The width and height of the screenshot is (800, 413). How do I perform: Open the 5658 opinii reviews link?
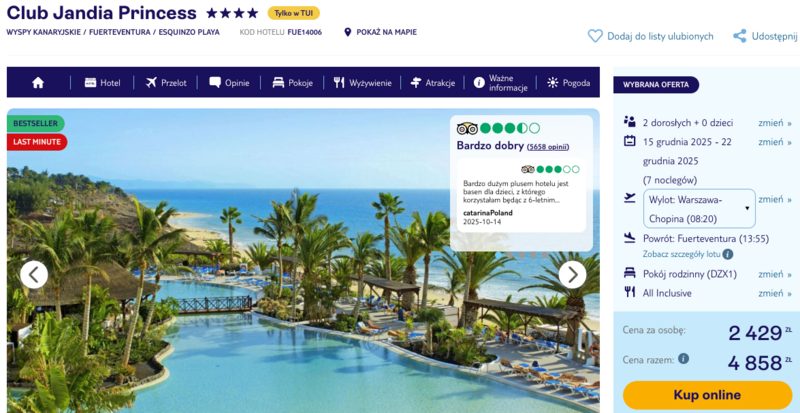coord(548,147)
